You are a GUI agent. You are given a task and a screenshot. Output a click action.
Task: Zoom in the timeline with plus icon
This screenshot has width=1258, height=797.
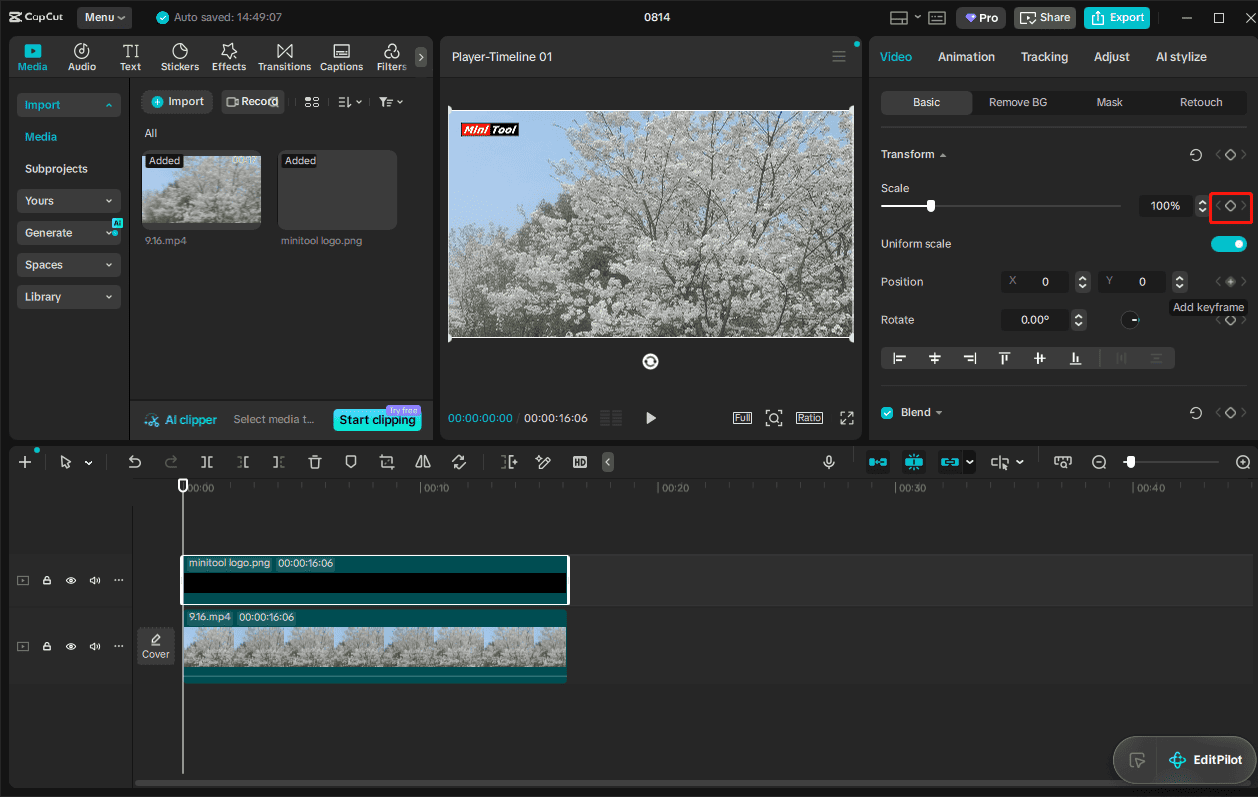(x=1243, y=462)
